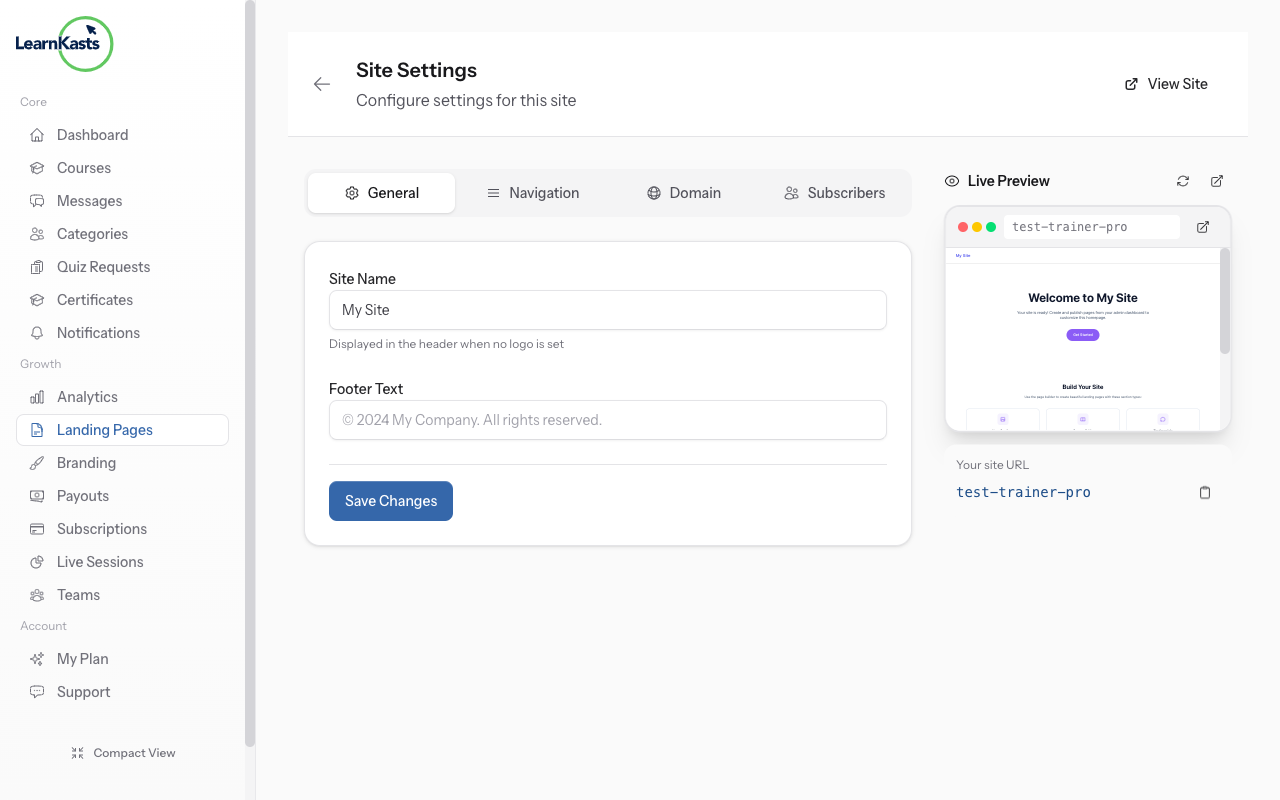Open the Quiz Requests section
The image size is (1280, 800).
pos(101,266)
